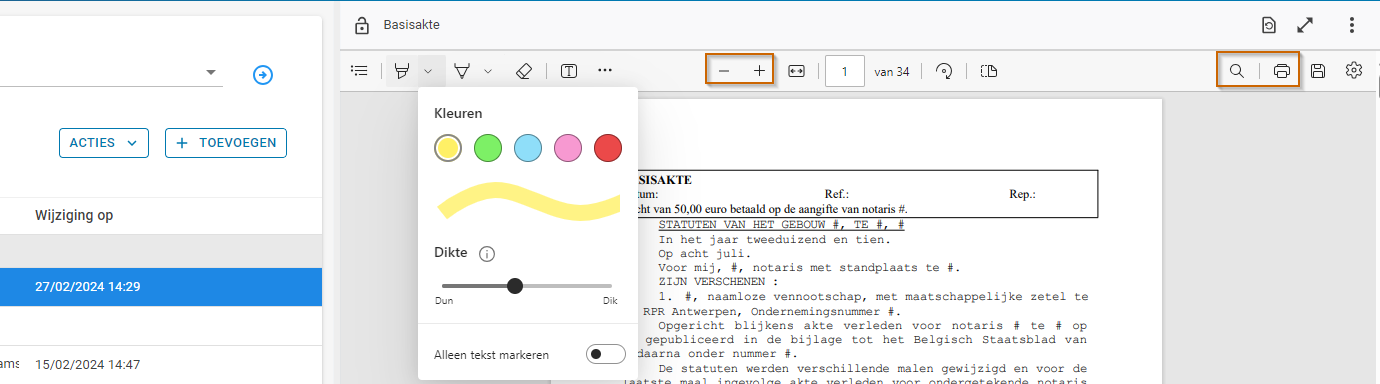Open search in the document
This screenshot has width=1380, height=384.
pyautogui.click(x=1237, y=71)
